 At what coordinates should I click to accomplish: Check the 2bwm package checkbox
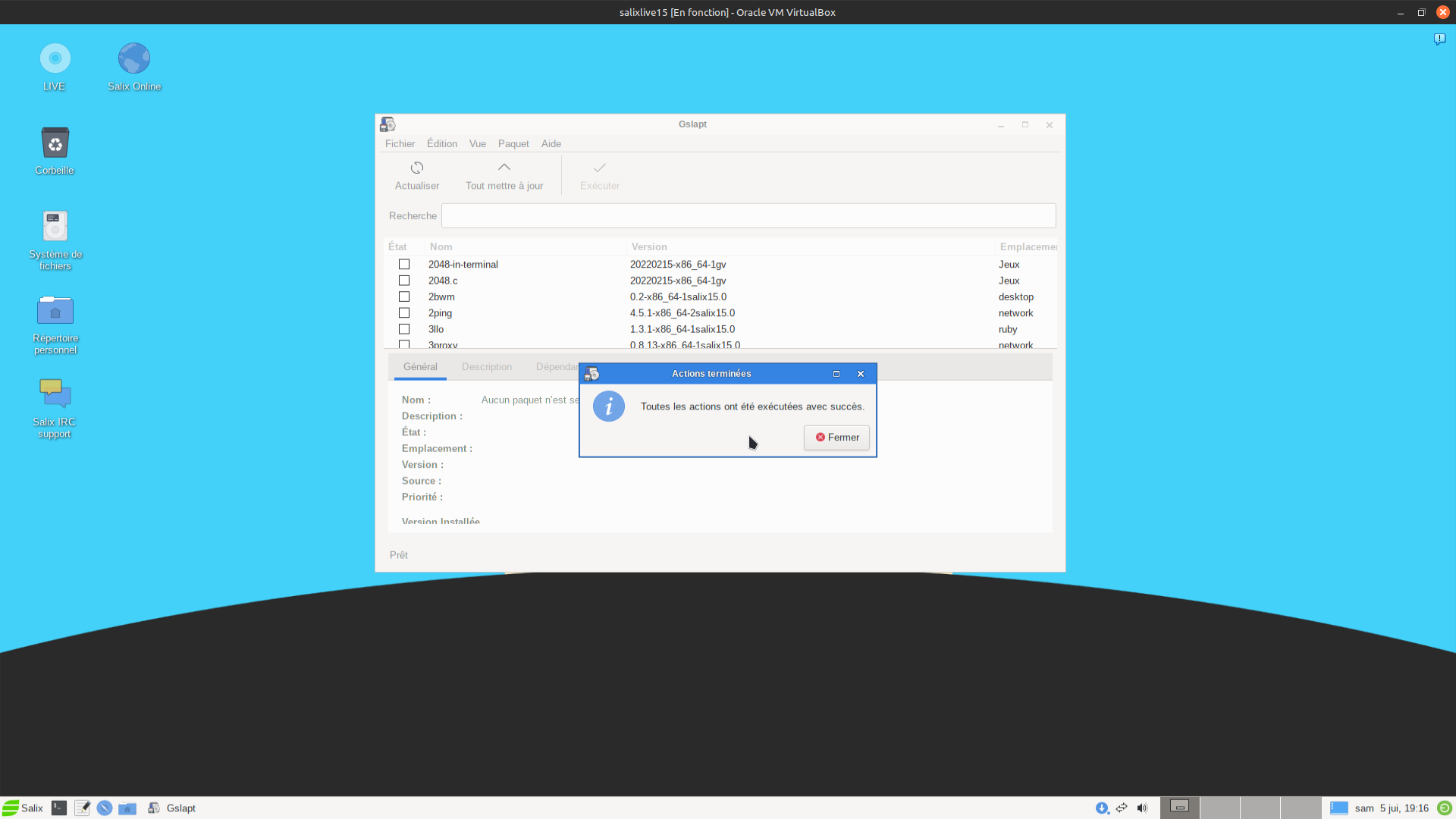(404, 297)
